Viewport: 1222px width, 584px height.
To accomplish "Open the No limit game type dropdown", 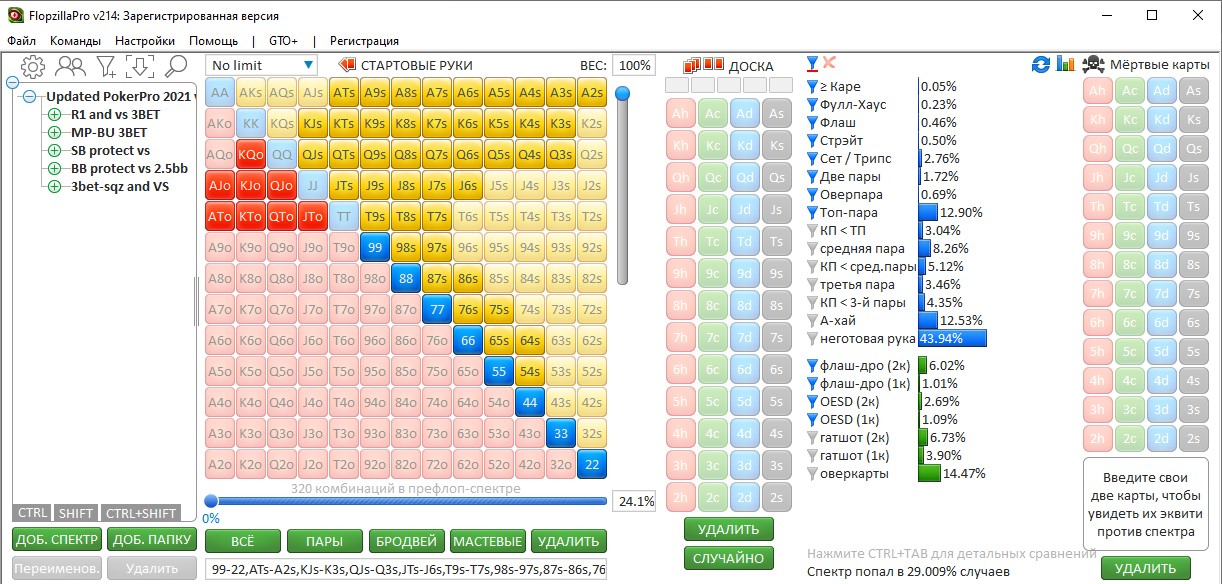I will (262, 65).
